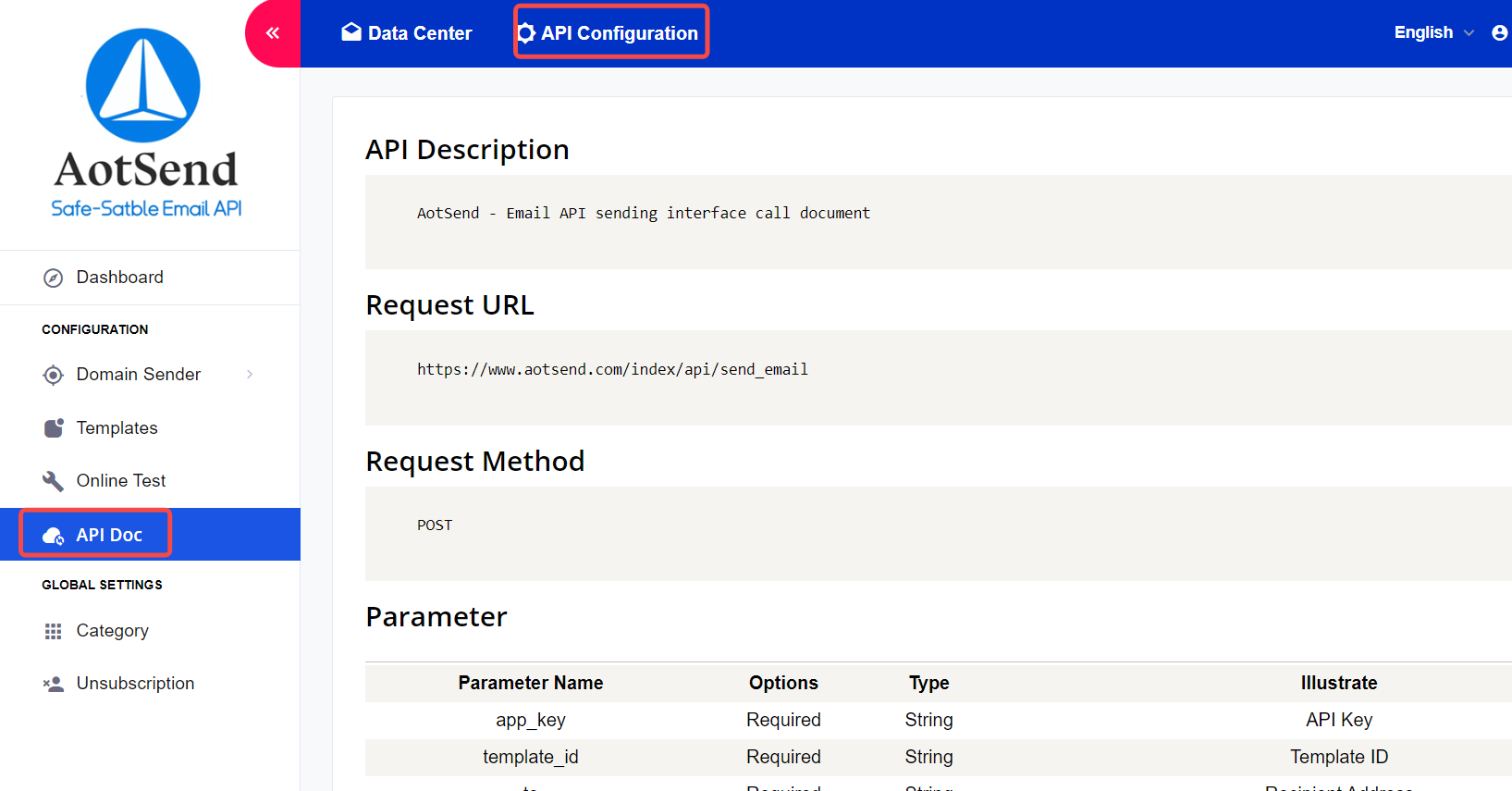Click Required in the app_key row
Viewport: 1512px width, 791px height.
coord(783,720)
